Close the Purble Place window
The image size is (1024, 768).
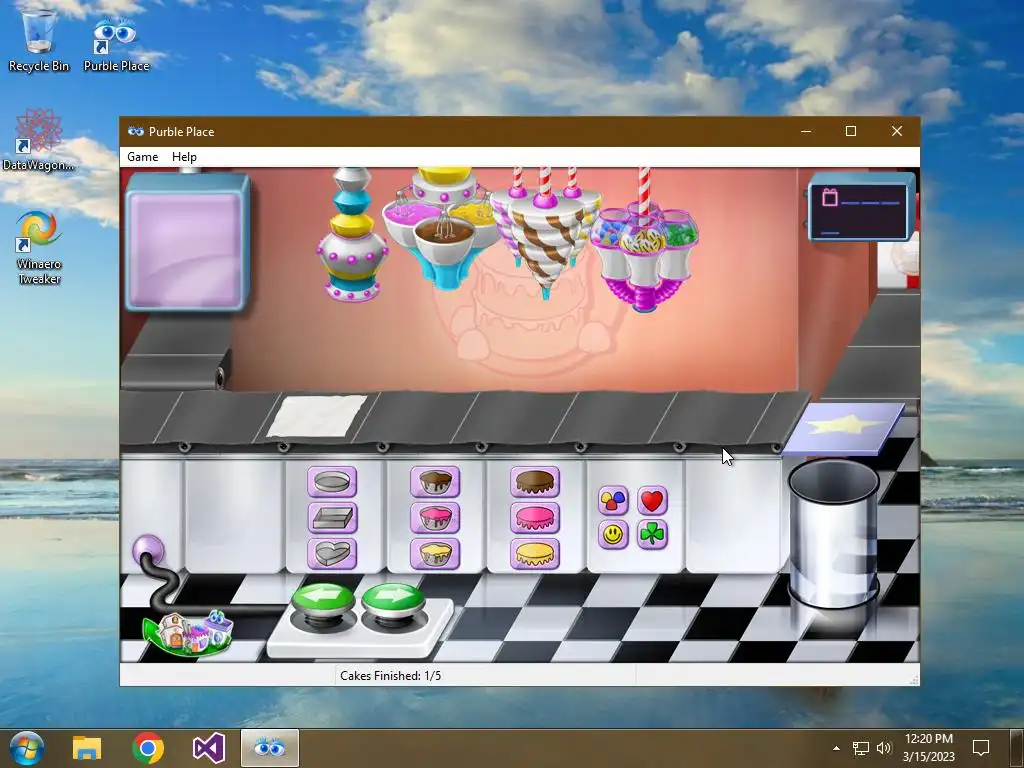click(x=897, y=131)
